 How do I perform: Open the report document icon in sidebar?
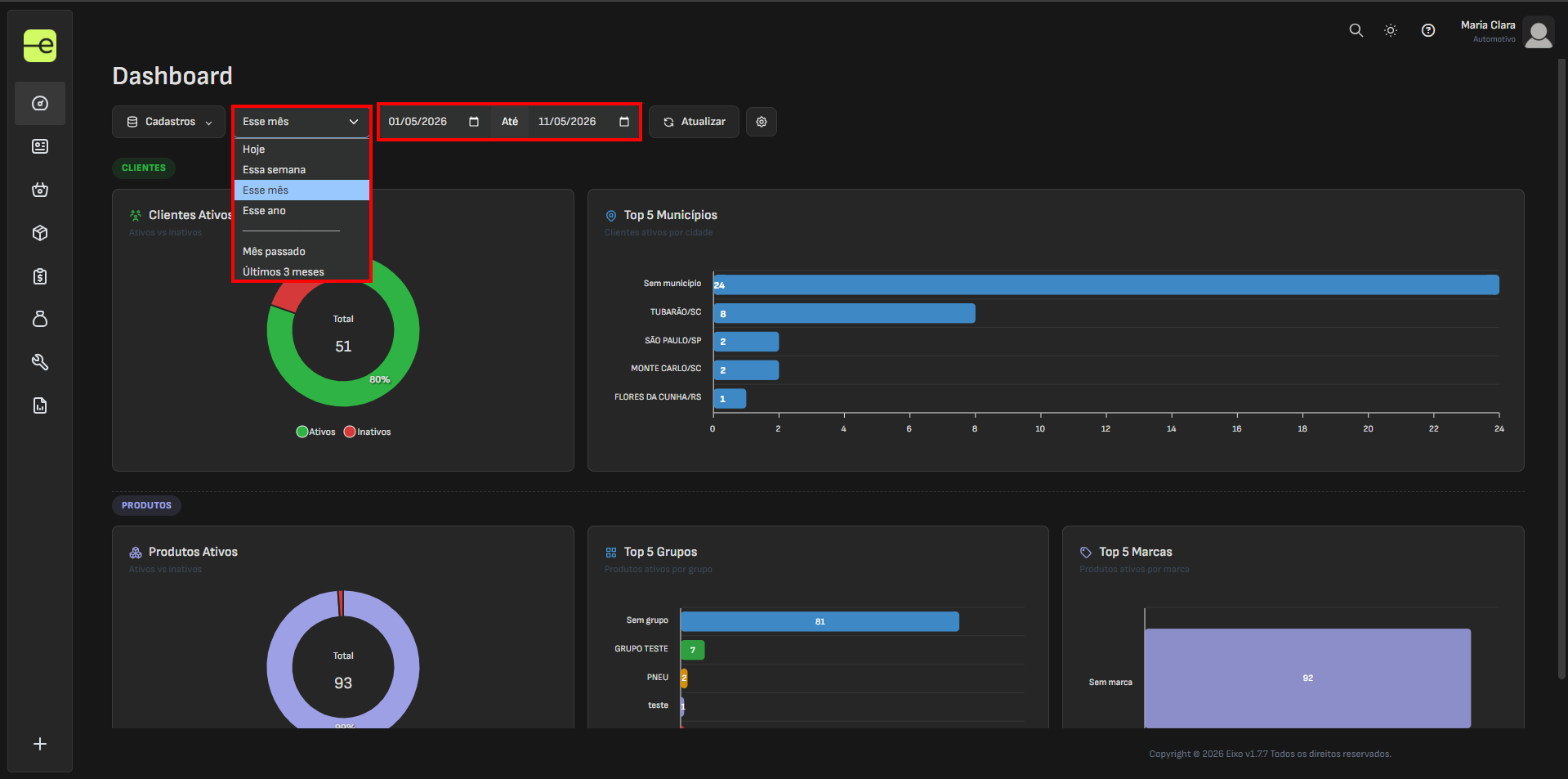[x=40, y=405]
